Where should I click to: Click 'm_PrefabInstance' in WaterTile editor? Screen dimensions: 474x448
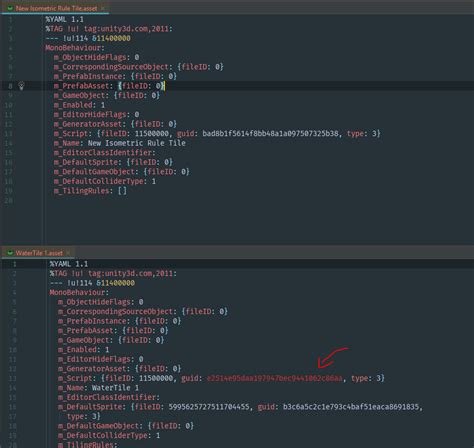92,321
